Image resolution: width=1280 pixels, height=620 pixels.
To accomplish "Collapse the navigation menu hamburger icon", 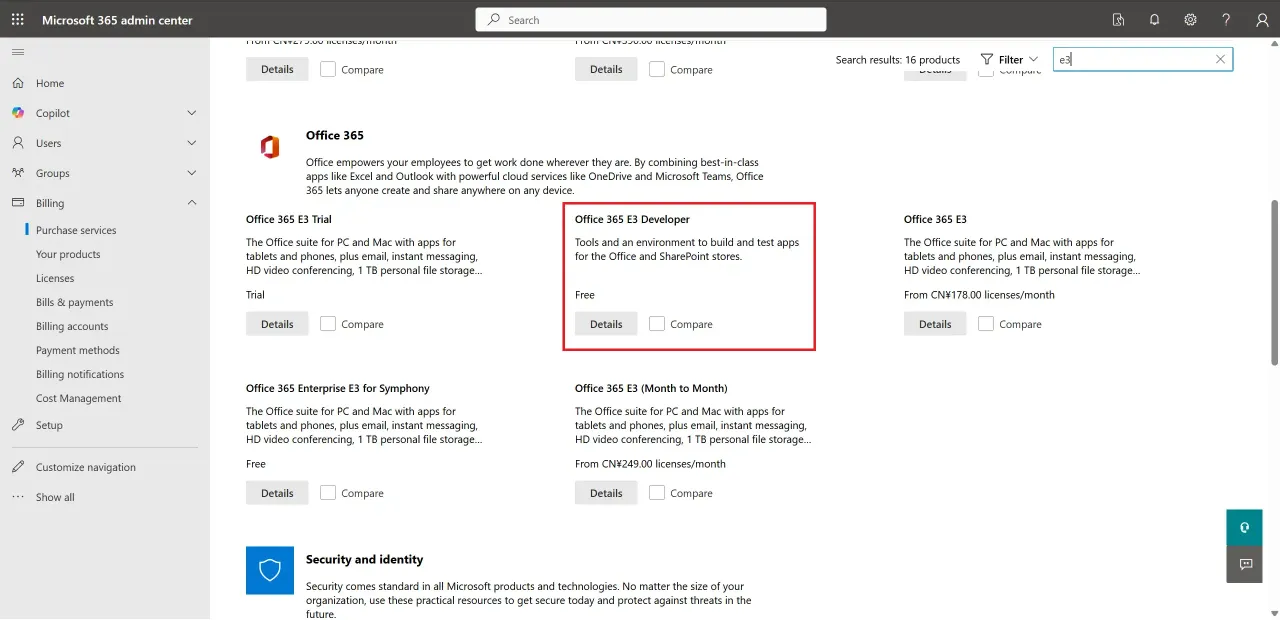I will click(x=18, y=52).
